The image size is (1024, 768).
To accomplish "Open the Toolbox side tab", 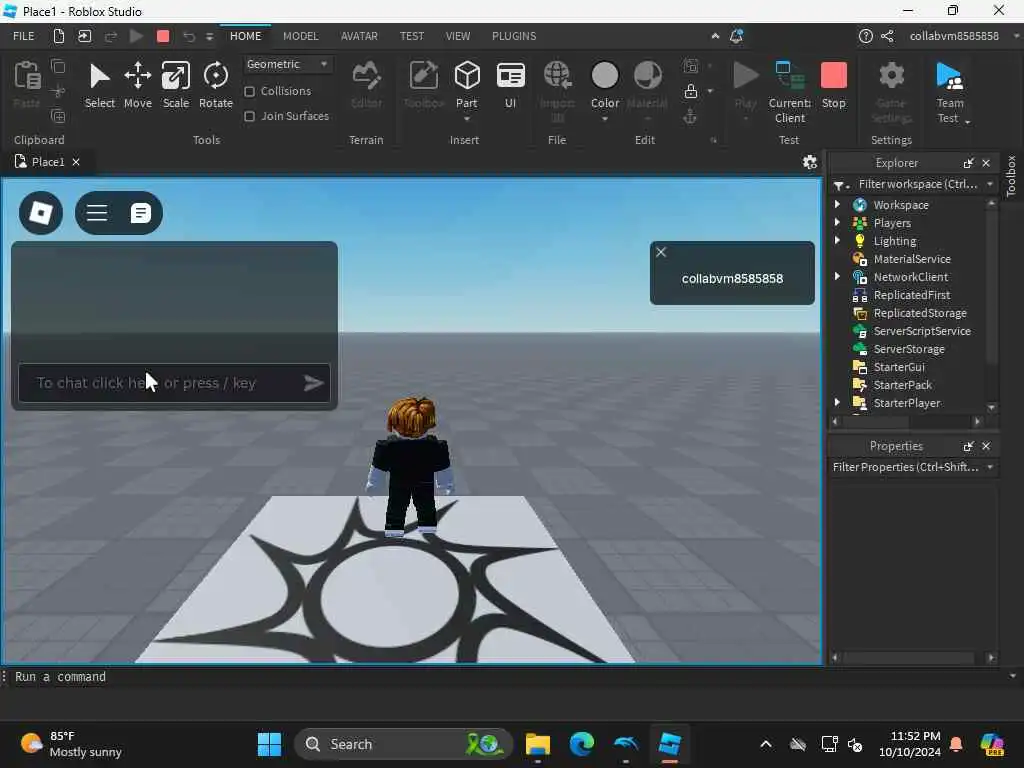I will click(x=1011, y=176).
